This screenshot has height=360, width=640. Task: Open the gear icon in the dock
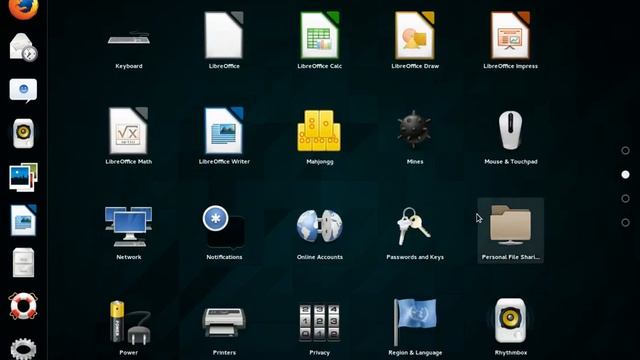coord(23,349)
